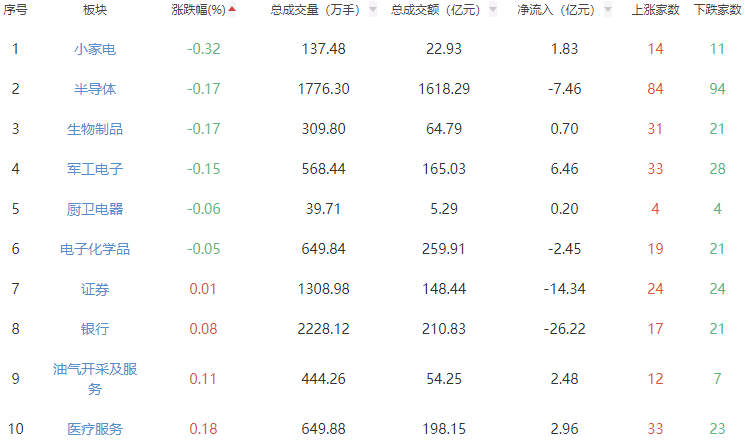745x442 pixels.
Task: Open the 银行 sector link
Action: pyautogui.click(x=95, y=329)
